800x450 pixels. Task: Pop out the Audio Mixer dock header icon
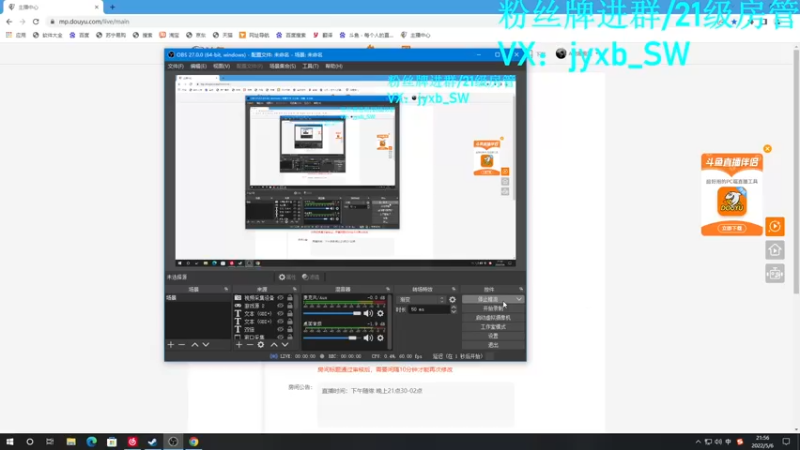coord(388,289)
